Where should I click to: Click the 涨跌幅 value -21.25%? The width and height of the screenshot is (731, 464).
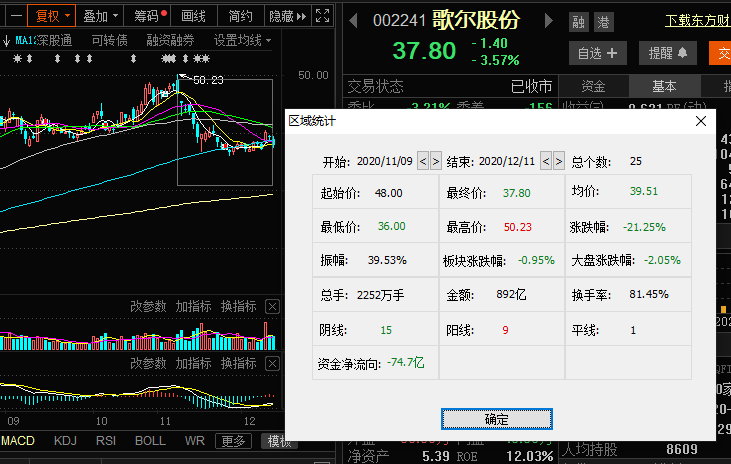point(644,227)
